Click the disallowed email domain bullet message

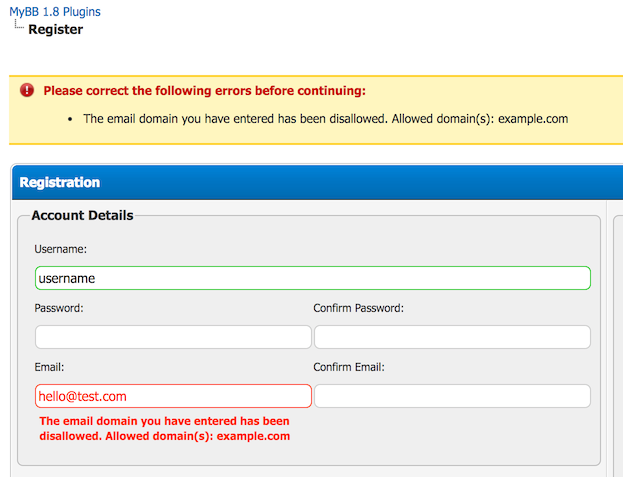coord(325,119)
